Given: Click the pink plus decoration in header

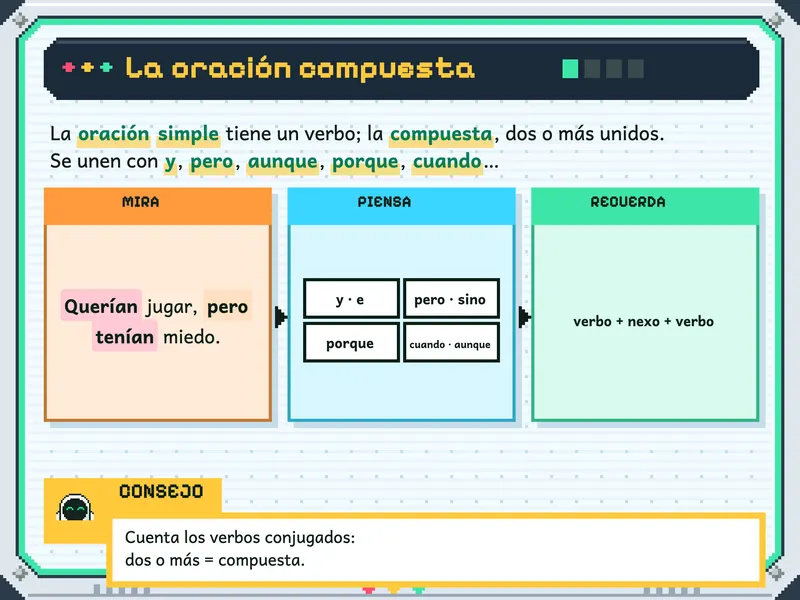Looking at the screenshot, I should click(69, 67).
